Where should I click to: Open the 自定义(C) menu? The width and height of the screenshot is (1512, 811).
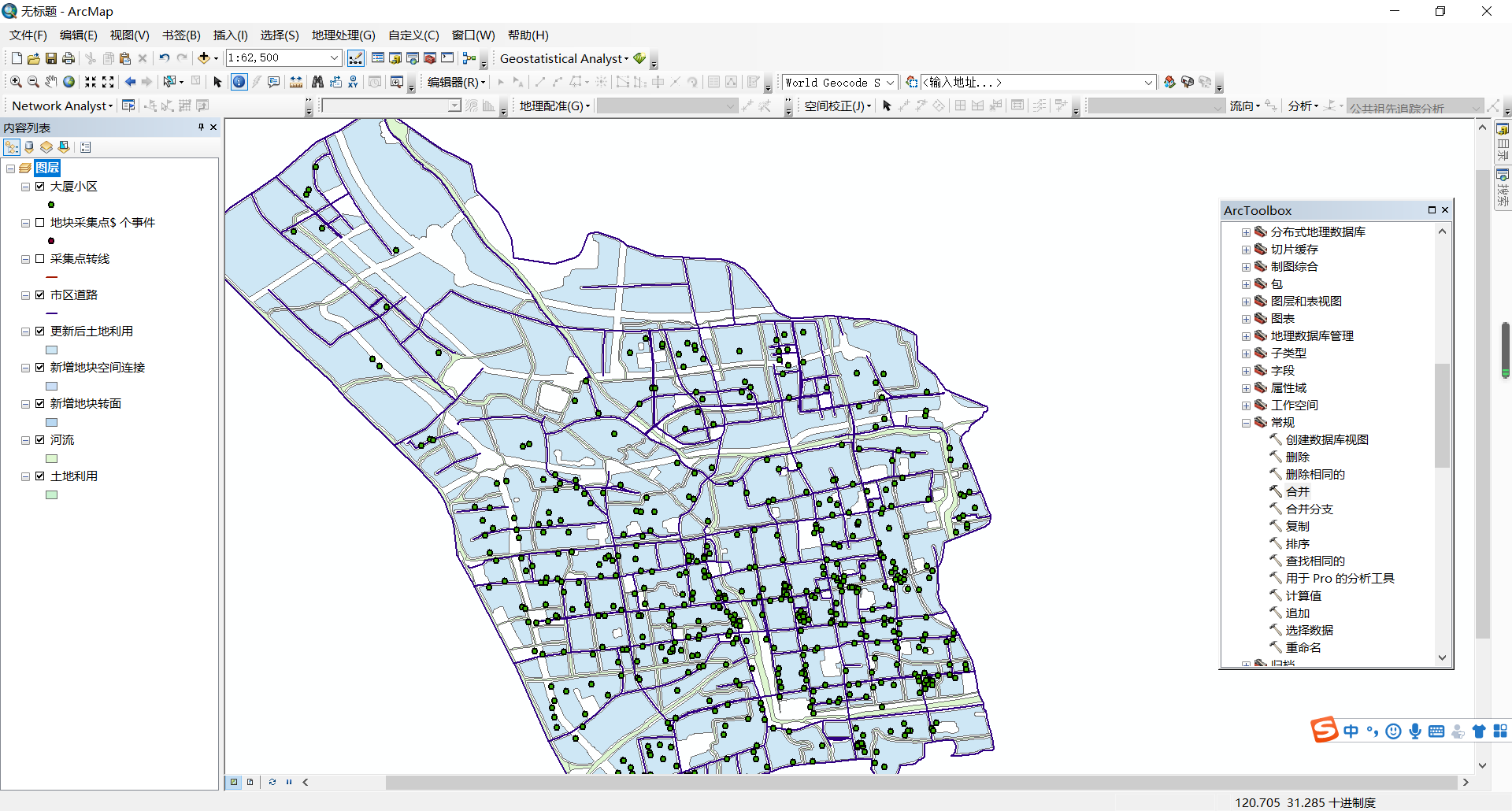pos(413,35)
